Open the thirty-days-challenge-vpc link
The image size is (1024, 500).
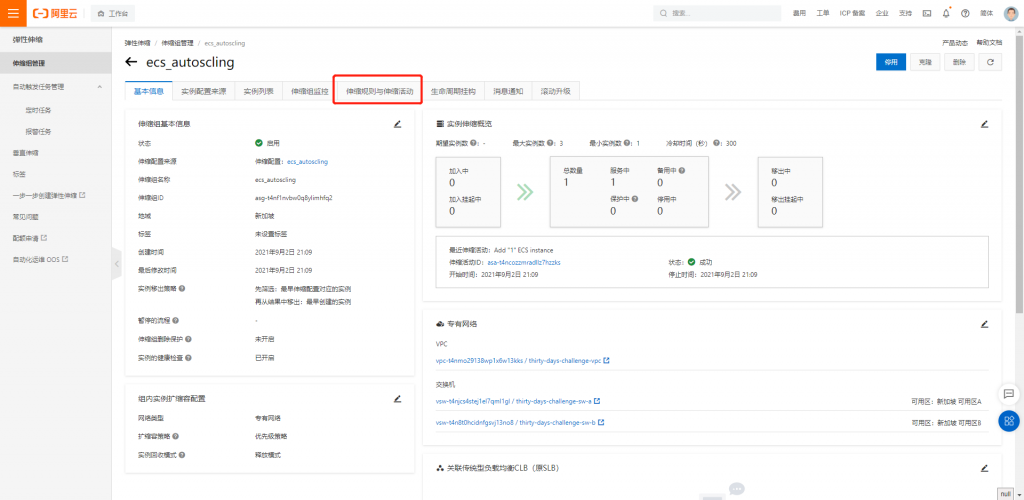click(x=518, y=360)
